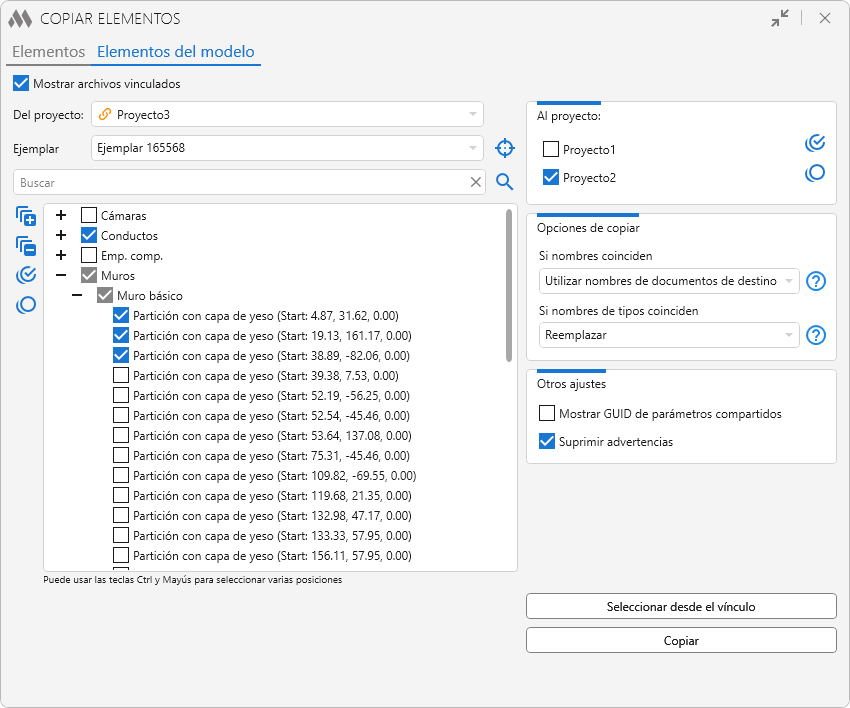850x708 pixels.
Task: Click the expand-all icon beside the tree
Action: pos(26,216)
